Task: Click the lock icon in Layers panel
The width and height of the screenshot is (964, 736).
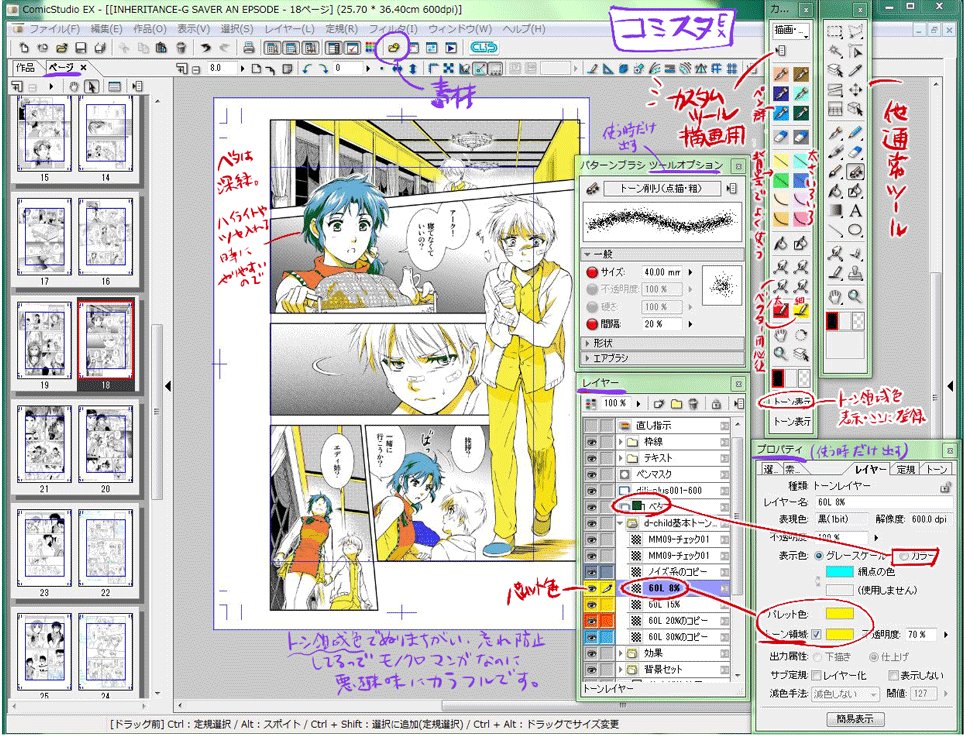Action: (x=716, y=404)
